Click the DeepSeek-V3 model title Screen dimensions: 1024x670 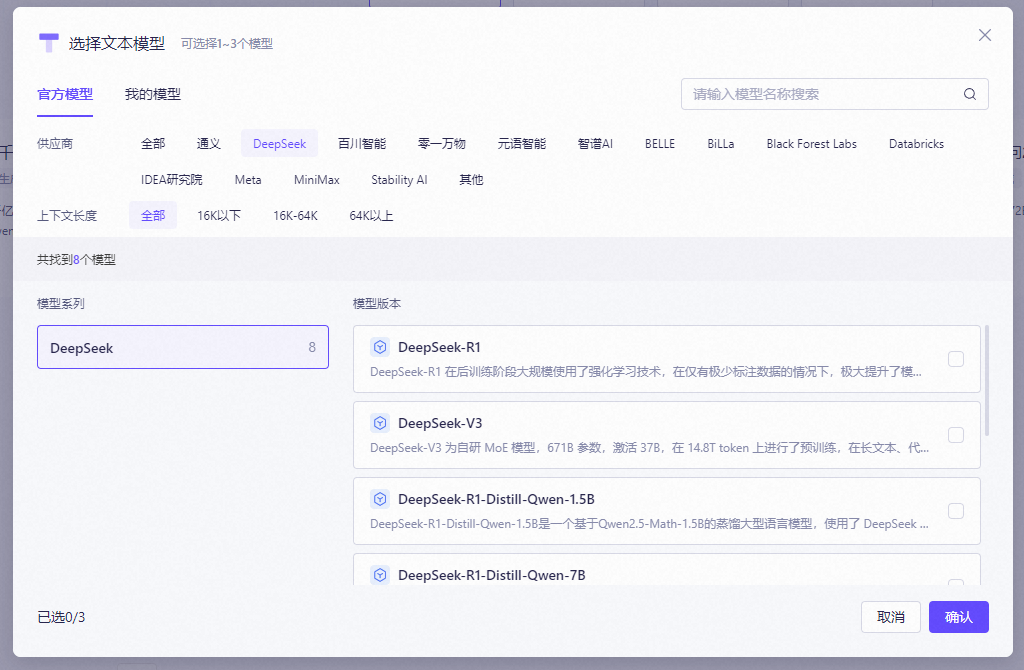pos(440,423)
